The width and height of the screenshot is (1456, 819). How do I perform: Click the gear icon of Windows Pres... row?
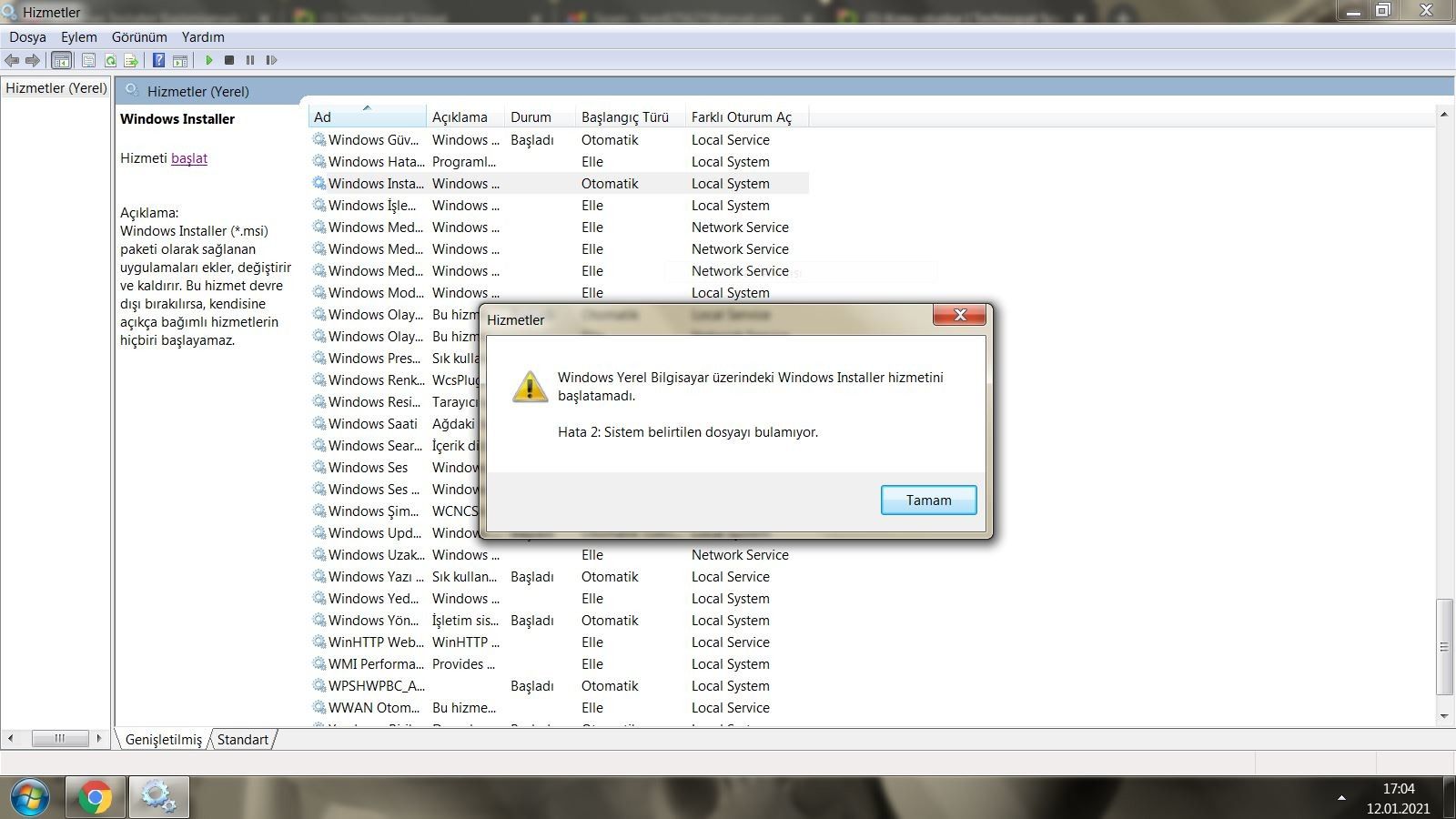tap(319, 358)
